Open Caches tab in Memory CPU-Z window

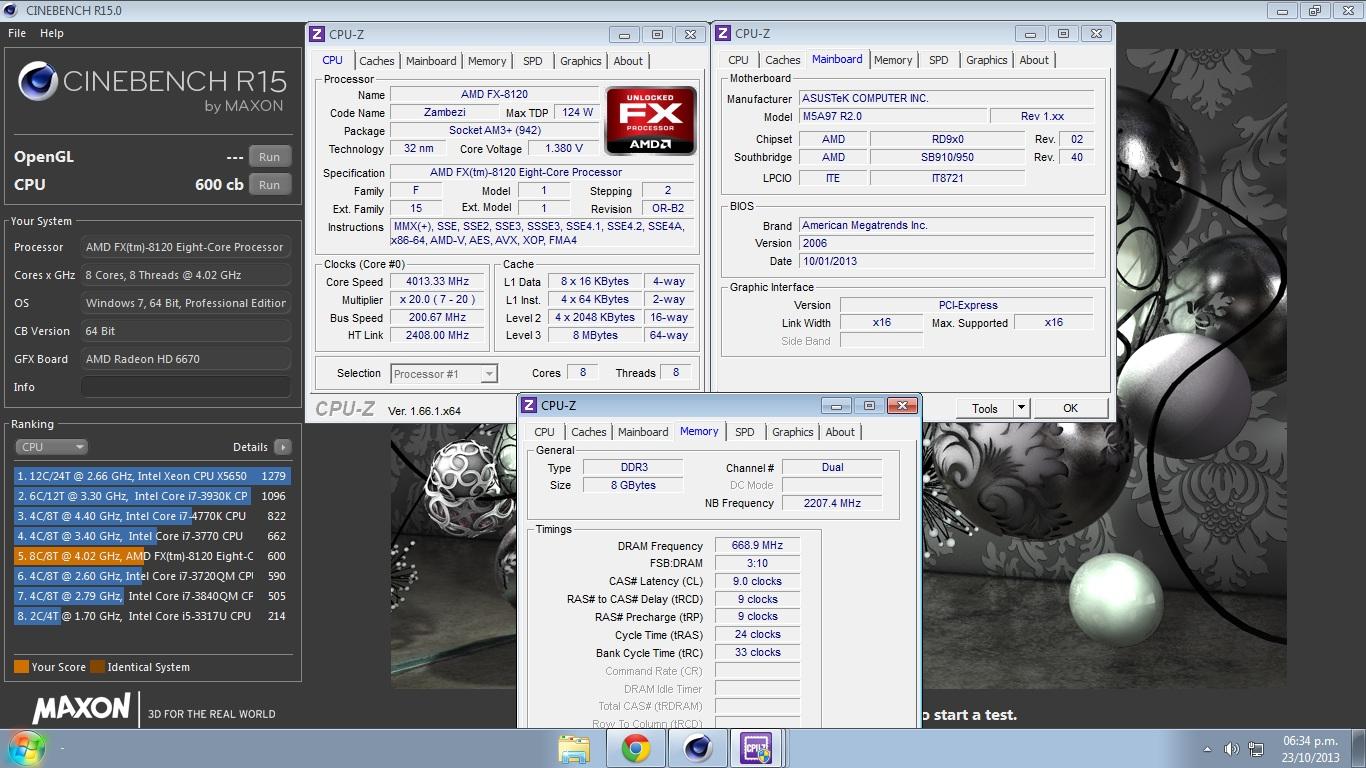point(589,432)
